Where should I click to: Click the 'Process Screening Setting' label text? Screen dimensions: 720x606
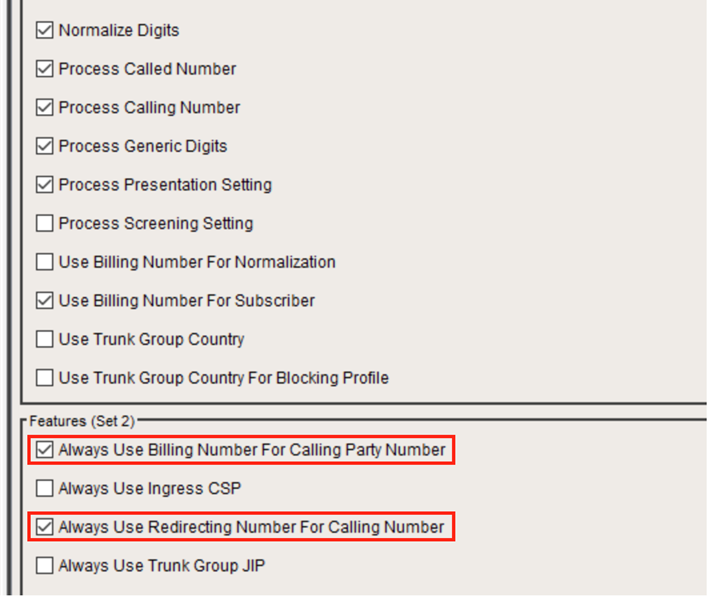click(x=156, y=224)
